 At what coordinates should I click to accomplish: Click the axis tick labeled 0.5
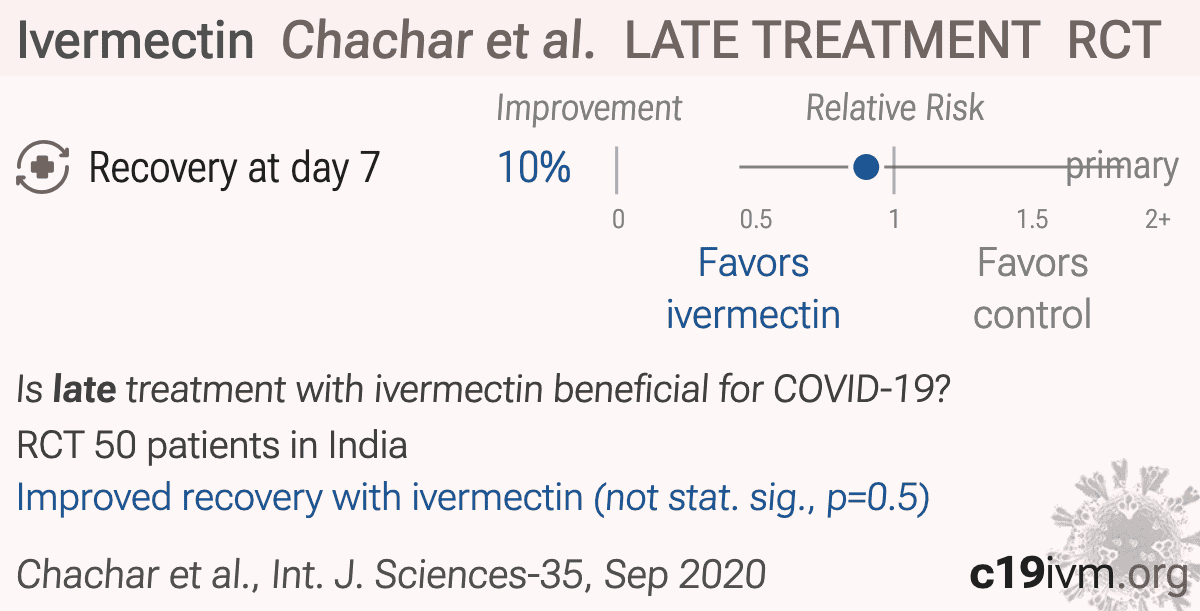[756, 219]
